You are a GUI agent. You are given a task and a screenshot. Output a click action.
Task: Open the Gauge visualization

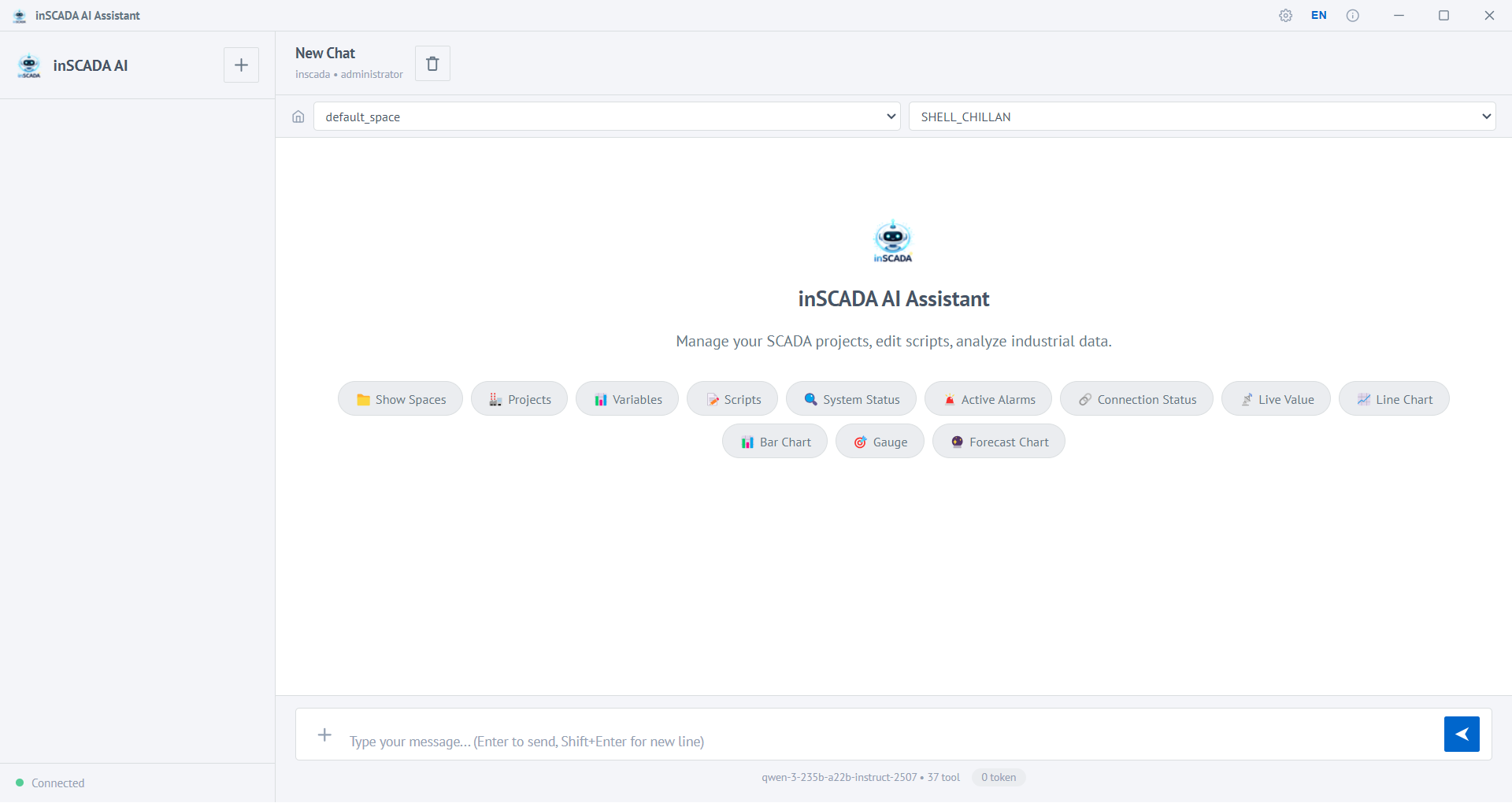(x=880, y=441)
